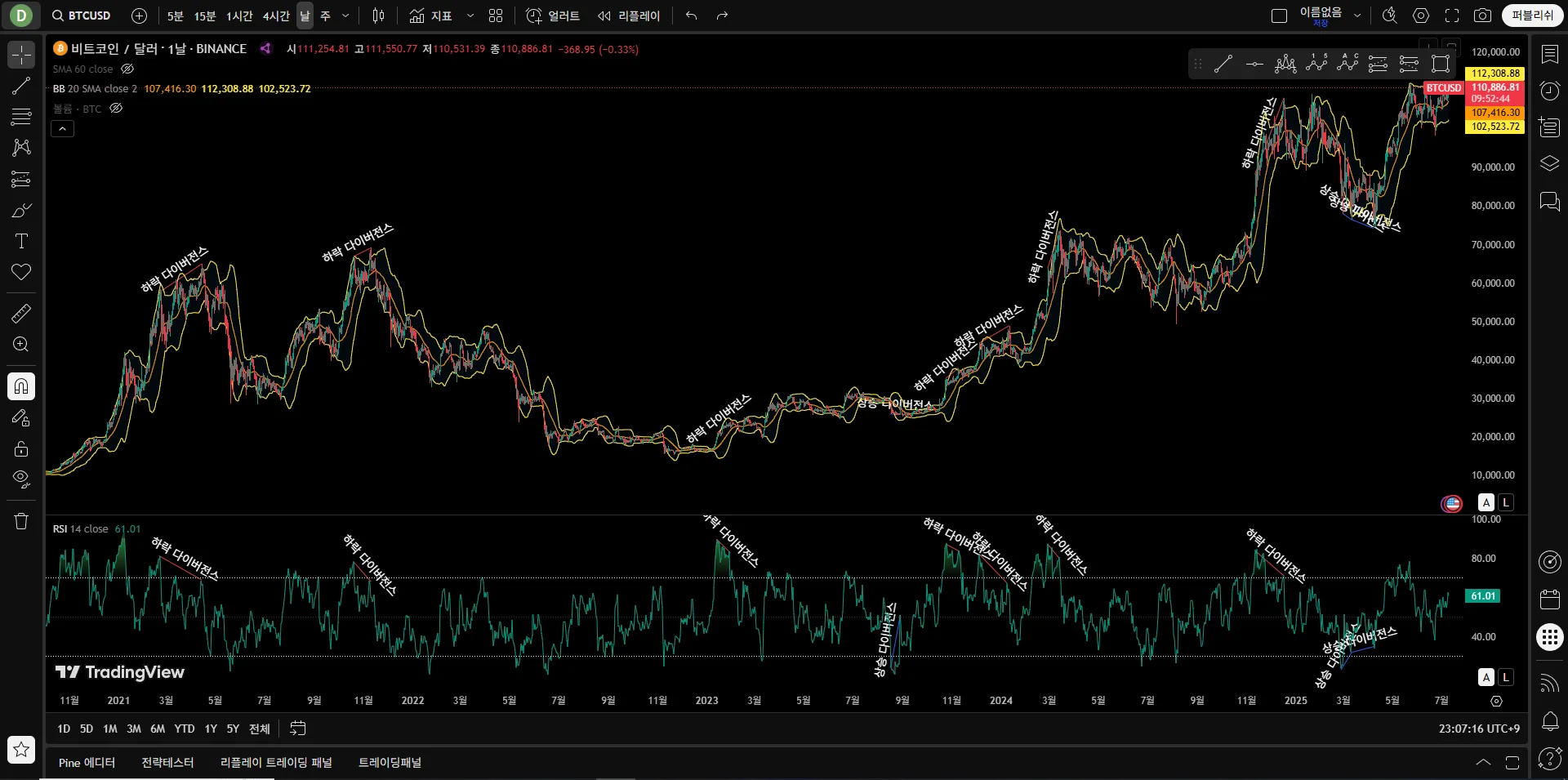This screenshot has width=1568, height=780.
Task: Collapse the indicator legend chevron
Action: 63,129
